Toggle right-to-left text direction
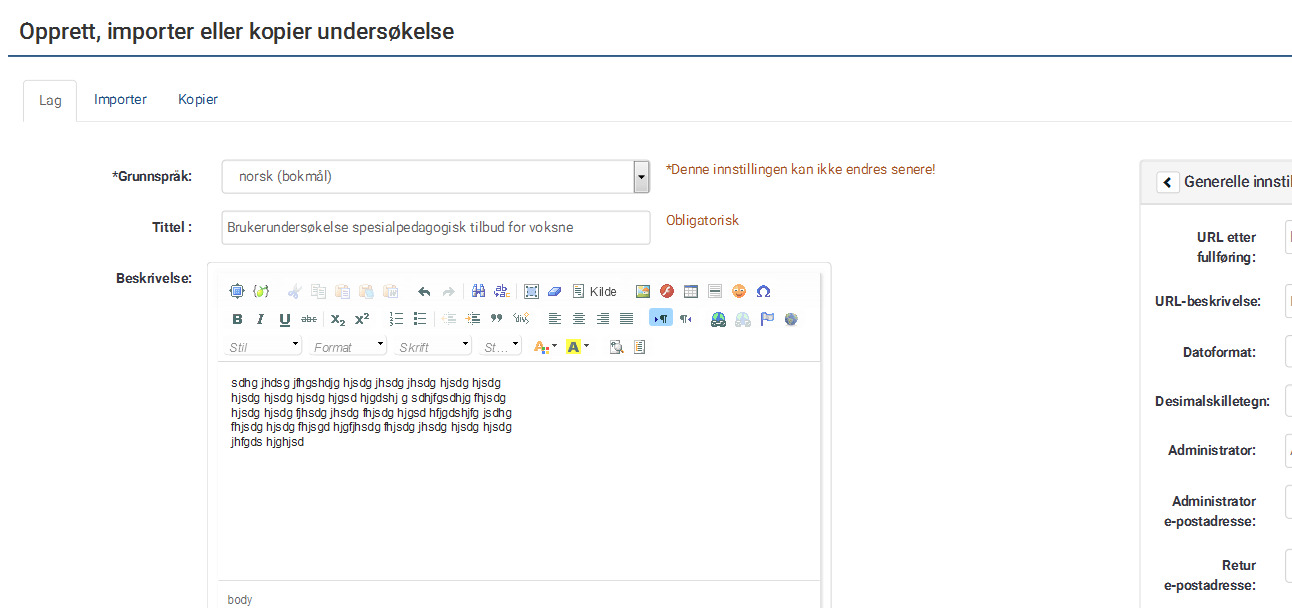This screenshot has height=608, width=1292. pos(685,319)
